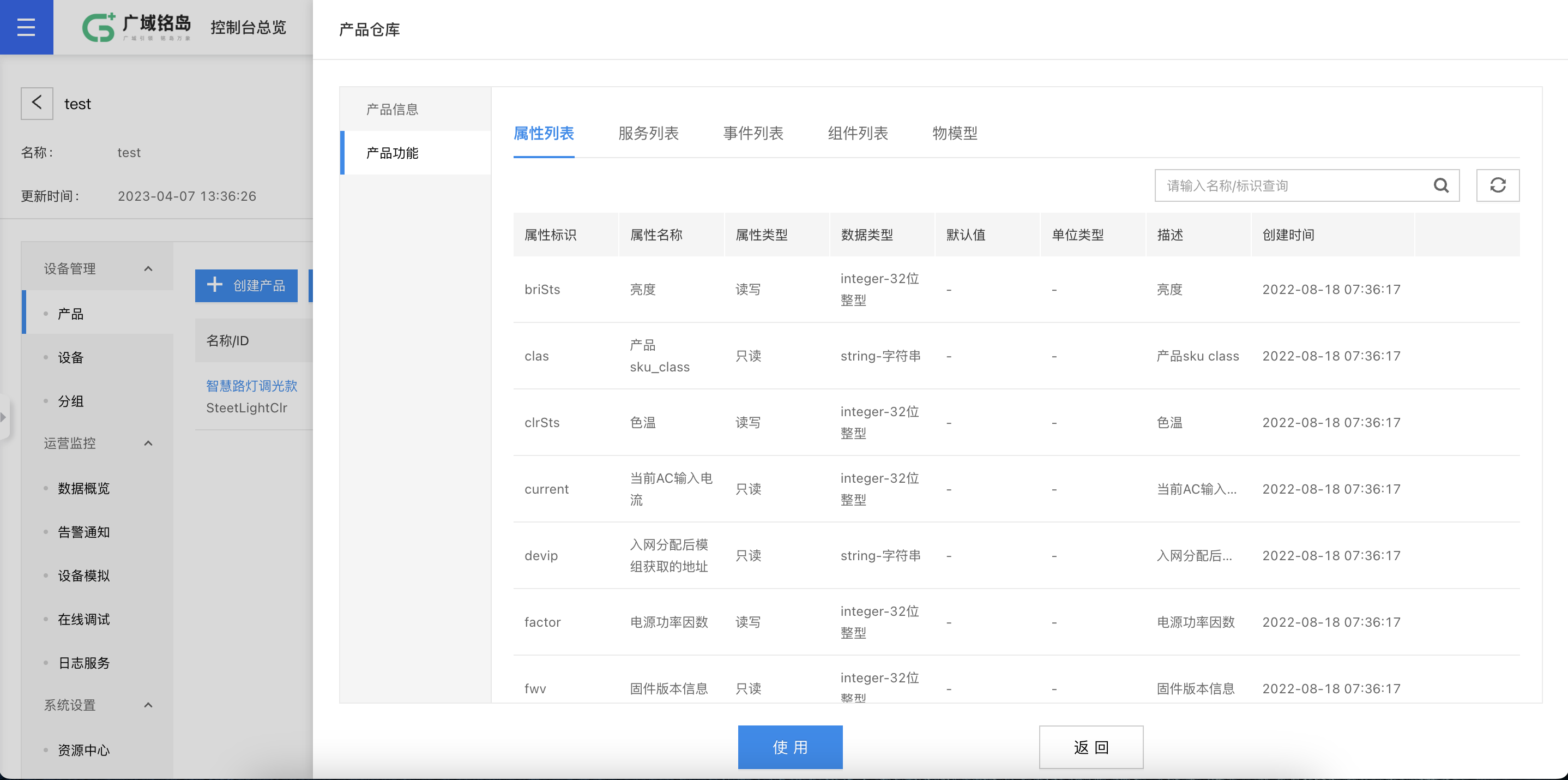Screen dimensions: 1568x780
Task: Open 控制台总览 in the header
Action: click(x=248, y=27)
